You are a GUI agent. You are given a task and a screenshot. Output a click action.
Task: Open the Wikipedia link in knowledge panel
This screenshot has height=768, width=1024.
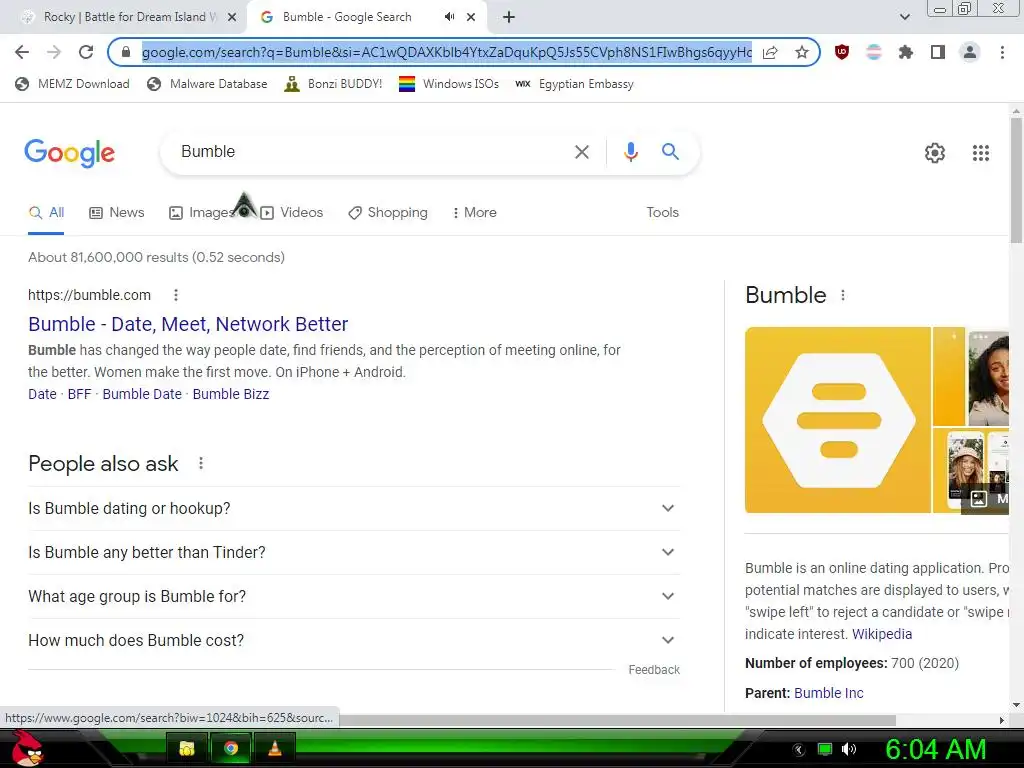tap(882, 634)
